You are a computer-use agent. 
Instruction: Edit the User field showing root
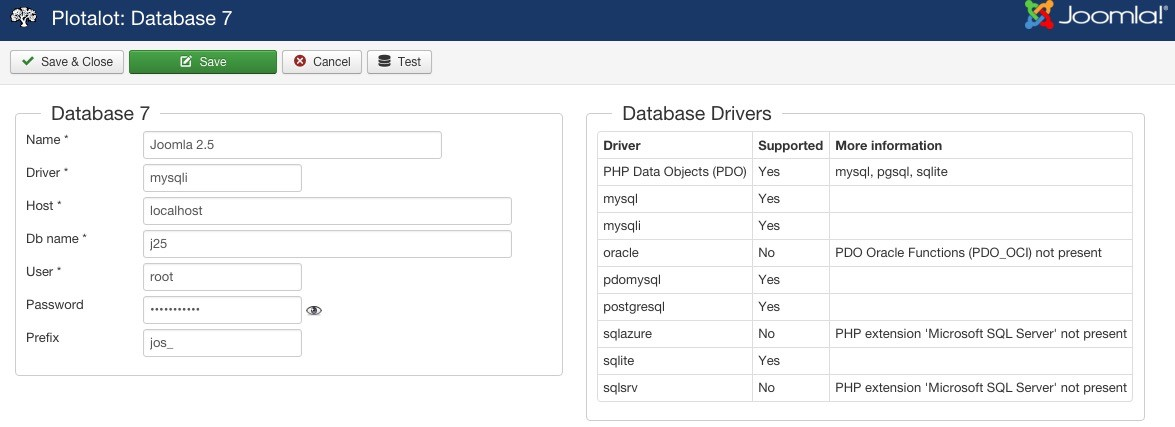222,277
